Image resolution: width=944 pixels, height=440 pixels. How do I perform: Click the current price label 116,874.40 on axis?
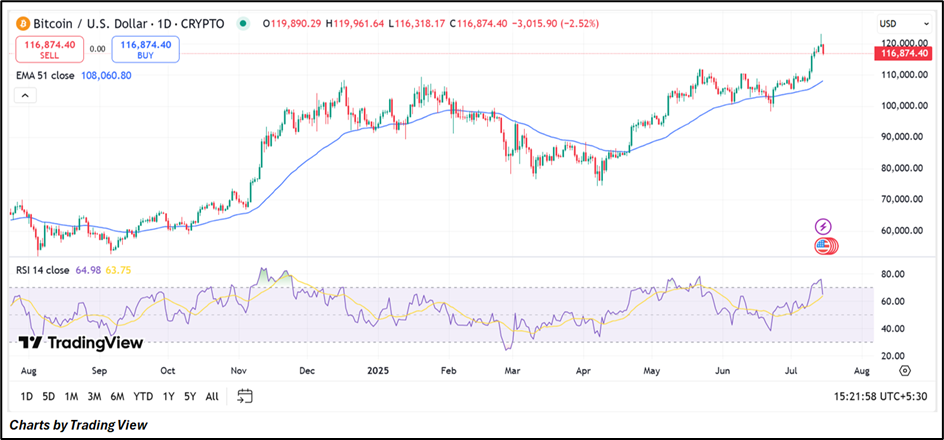tap(902, 52)
